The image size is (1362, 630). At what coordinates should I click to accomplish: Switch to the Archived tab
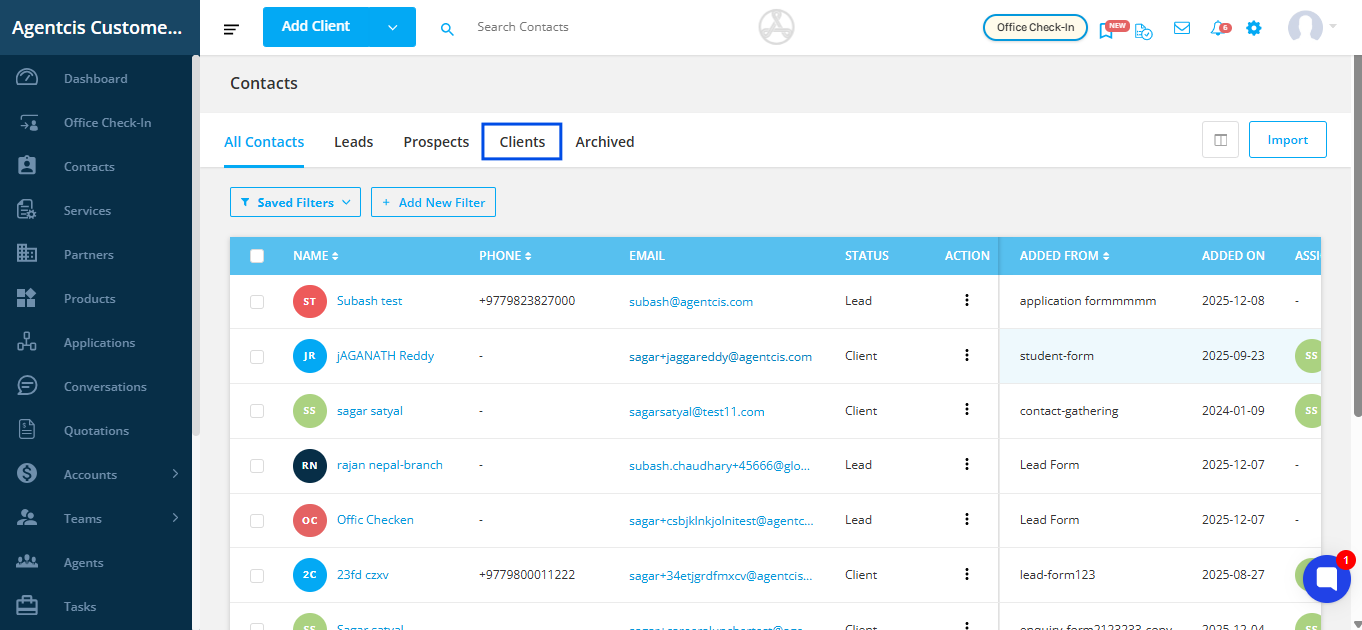click(605, 142)
